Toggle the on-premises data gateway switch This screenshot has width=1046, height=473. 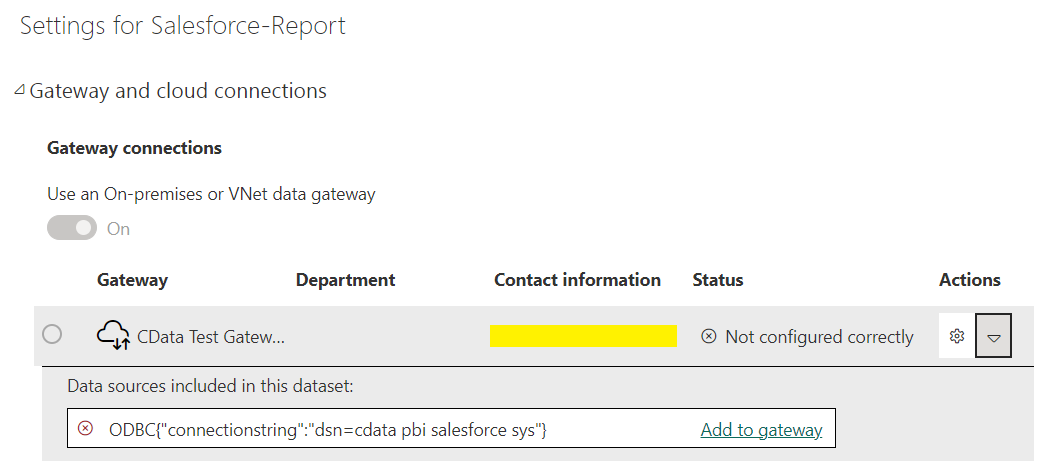(72, 228)
